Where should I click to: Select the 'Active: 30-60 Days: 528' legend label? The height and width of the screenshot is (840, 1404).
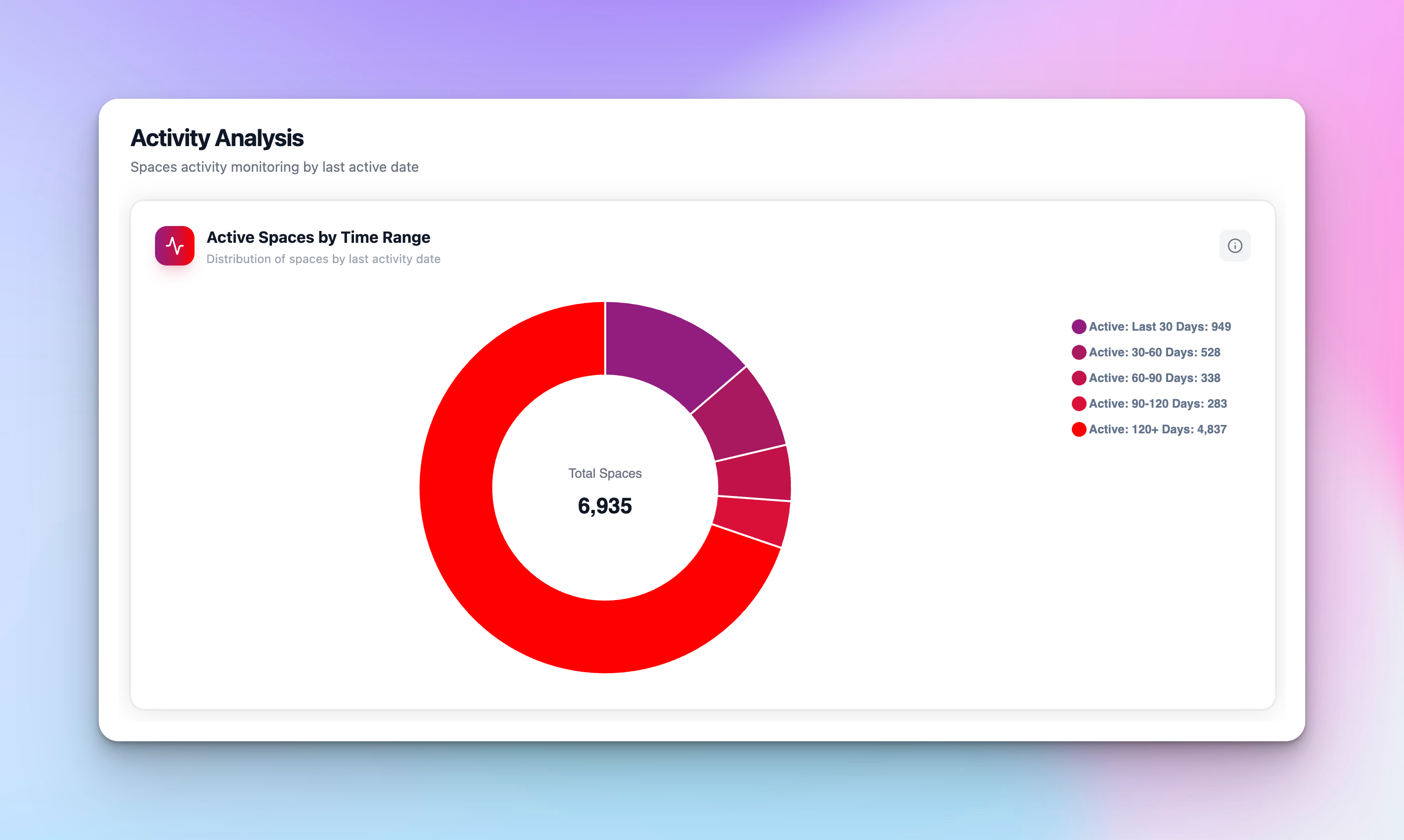click(x=1155, y=352)
